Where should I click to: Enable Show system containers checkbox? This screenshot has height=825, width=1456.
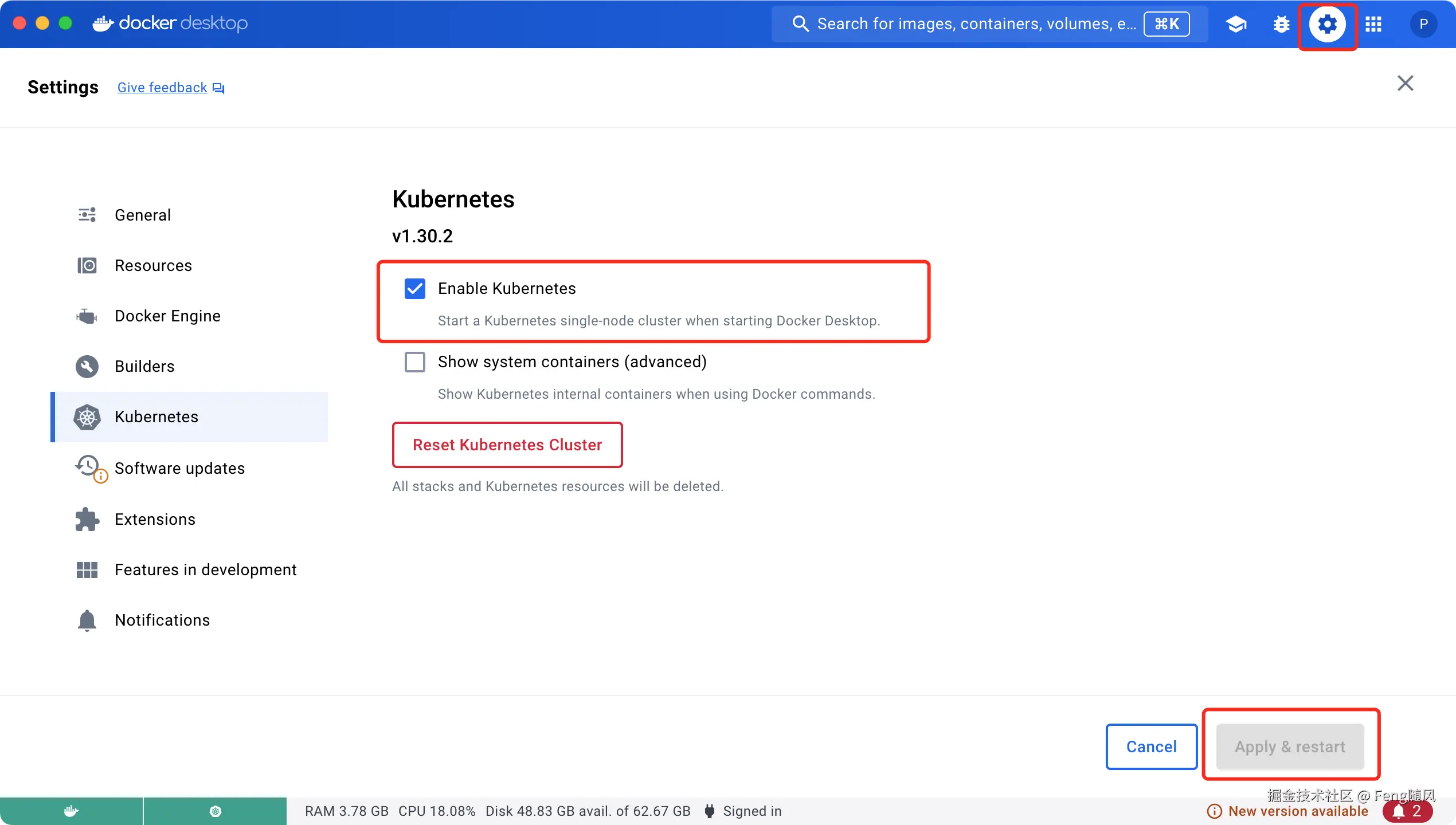(415, 362)
